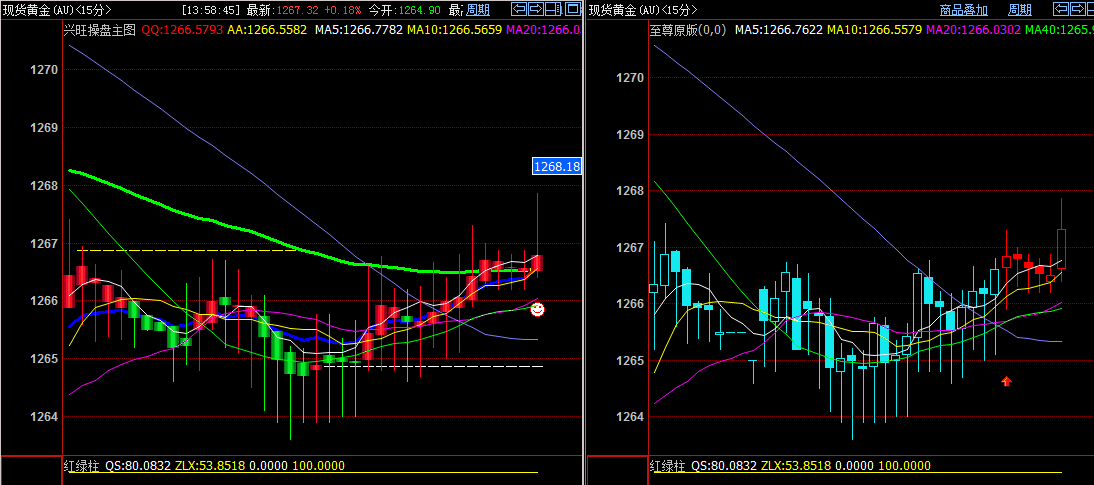Click the red up-arrow buy signal marker

click(x=1007, y=381)
